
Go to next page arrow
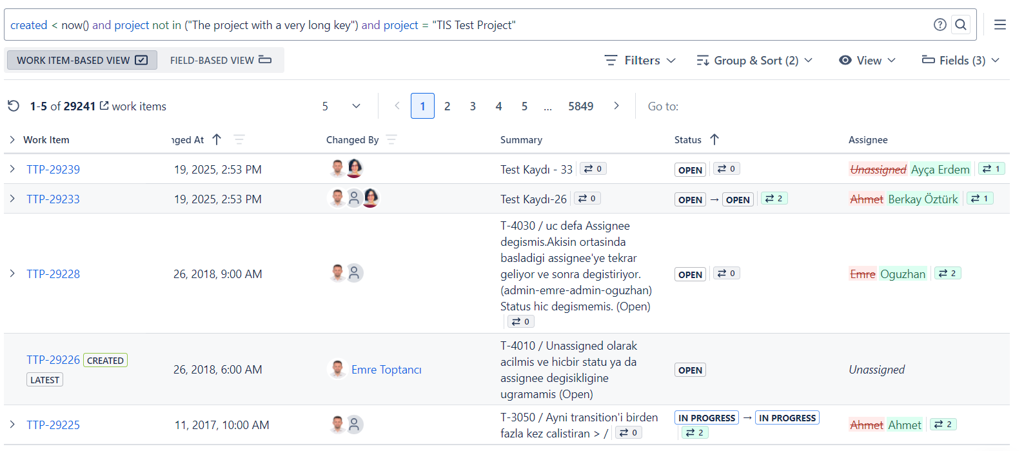point(616,106)
